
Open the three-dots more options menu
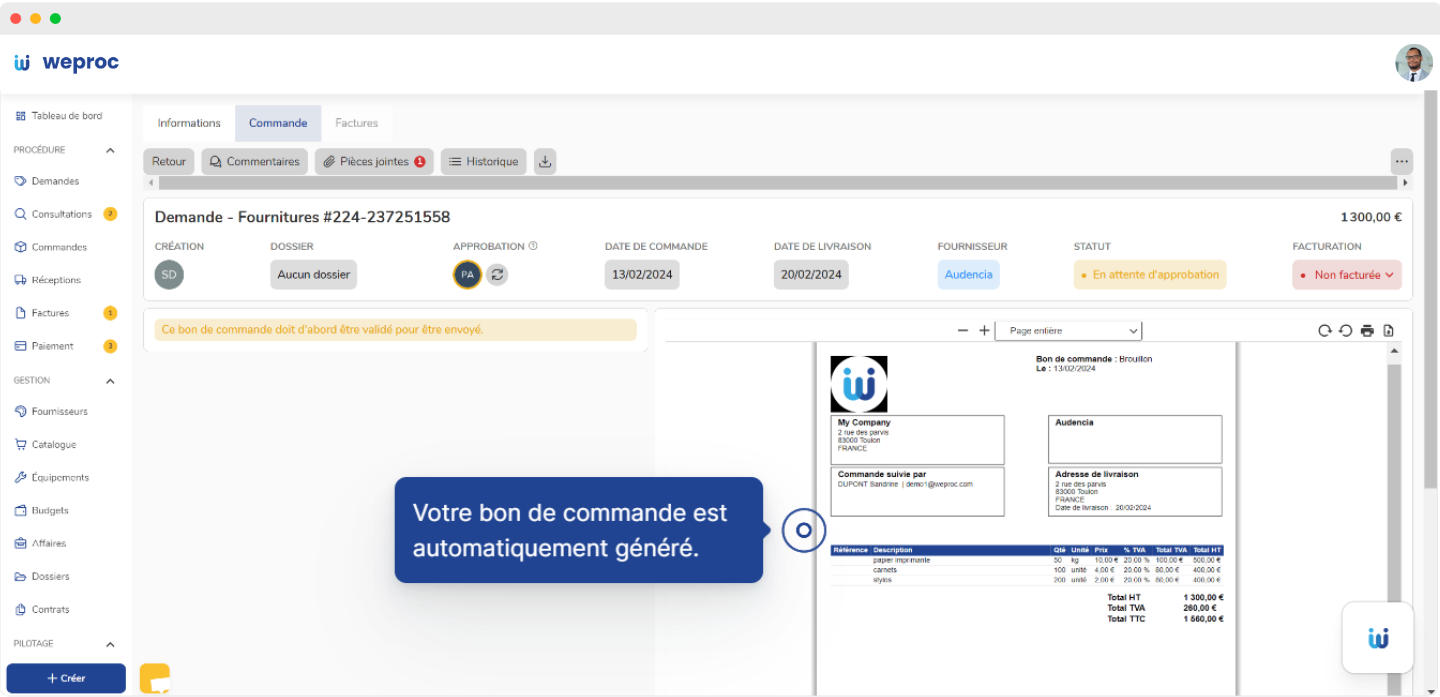(1401, 161)
